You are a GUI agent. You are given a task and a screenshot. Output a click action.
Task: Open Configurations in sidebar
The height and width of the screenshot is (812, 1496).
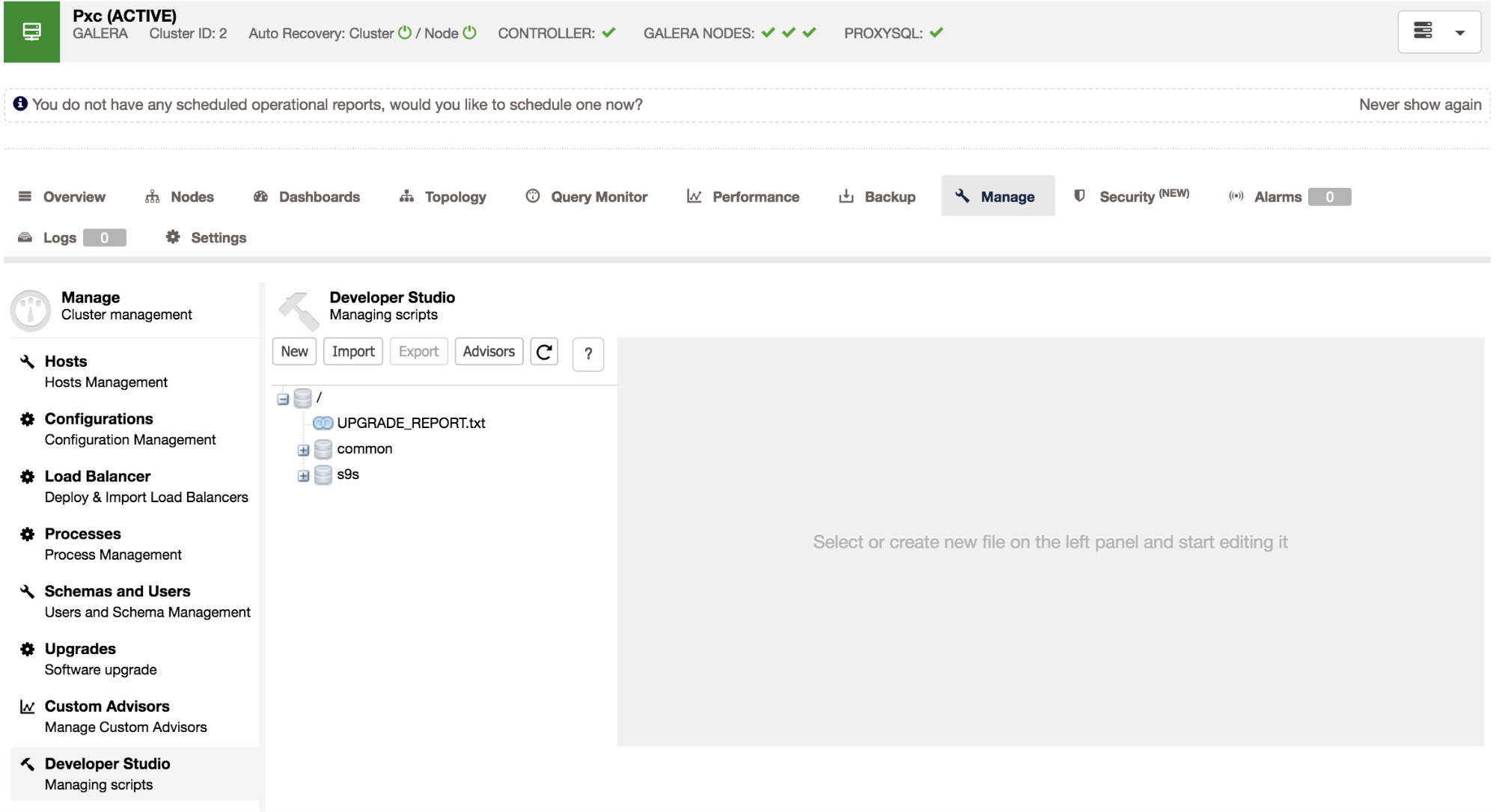click(x=135, y=430)
